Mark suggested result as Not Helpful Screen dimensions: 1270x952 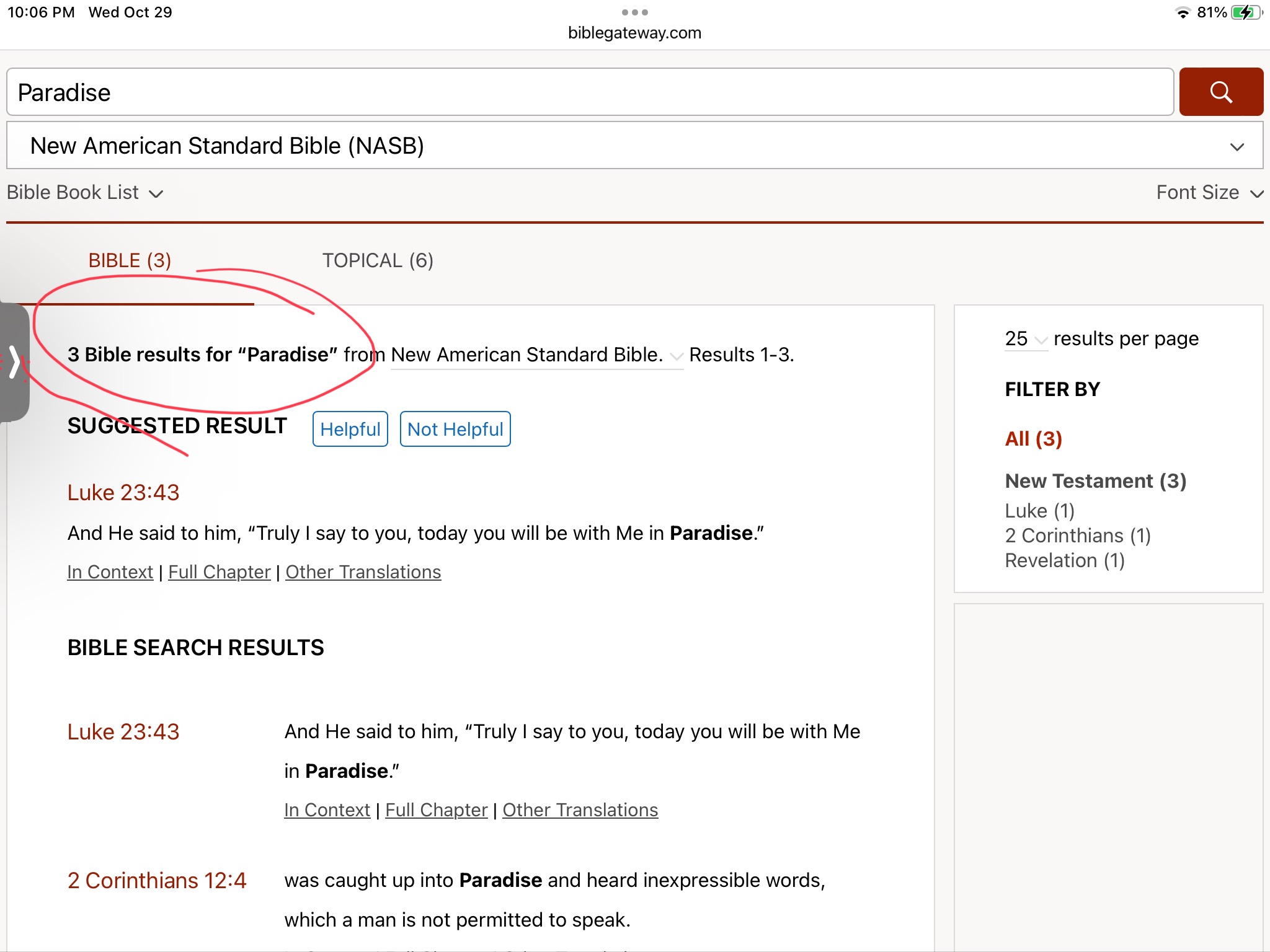pos(455,429)
